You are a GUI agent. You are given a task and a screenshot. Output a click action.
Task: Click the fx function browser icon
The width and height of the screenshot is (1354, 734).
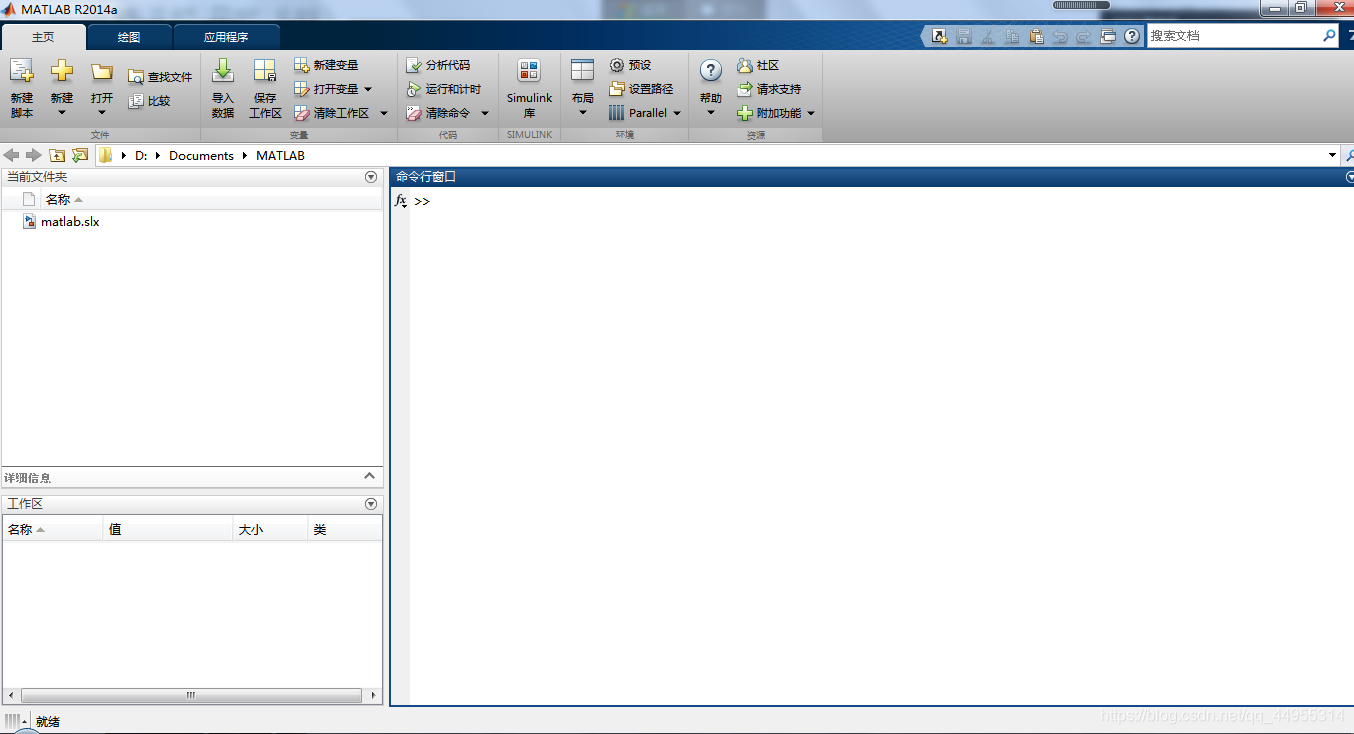[400, 201]
